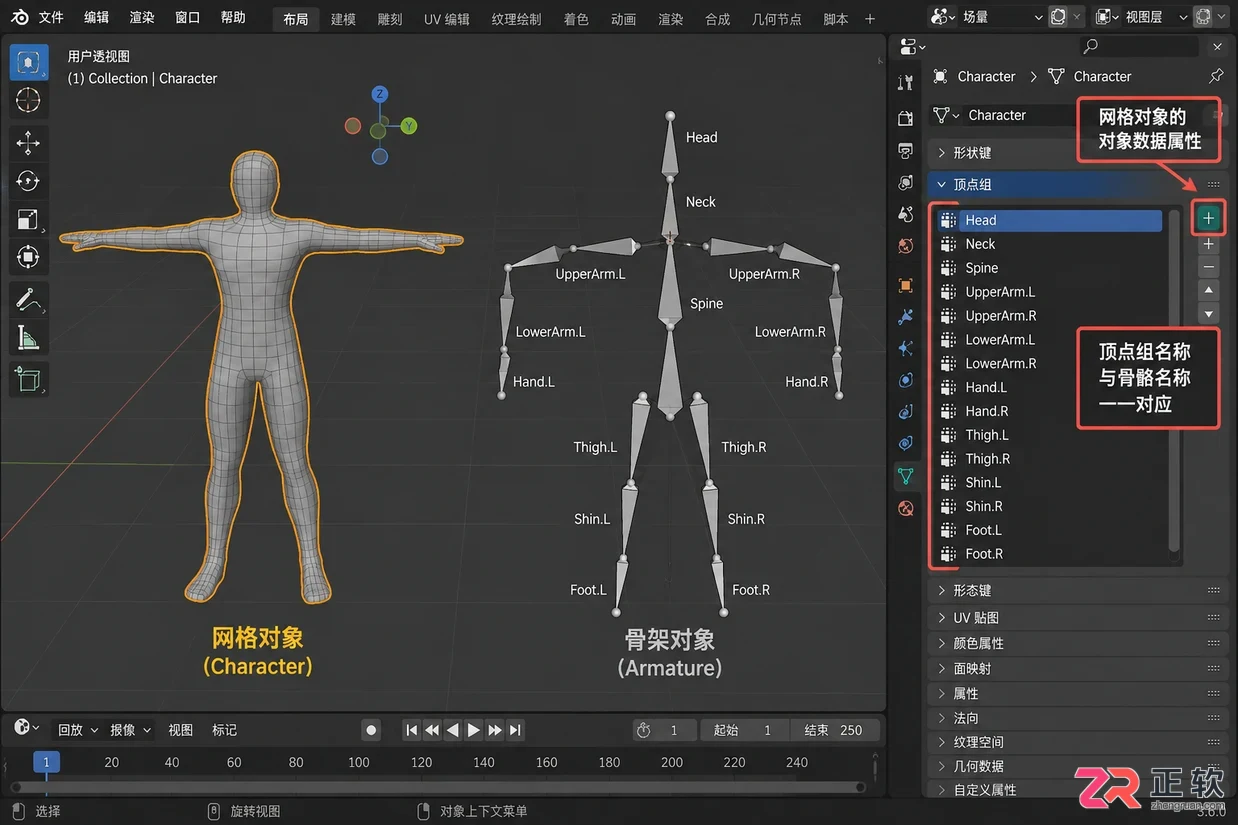Toggle pin on properties editor
The image size is (1238, 825).
click(1215, 76)
